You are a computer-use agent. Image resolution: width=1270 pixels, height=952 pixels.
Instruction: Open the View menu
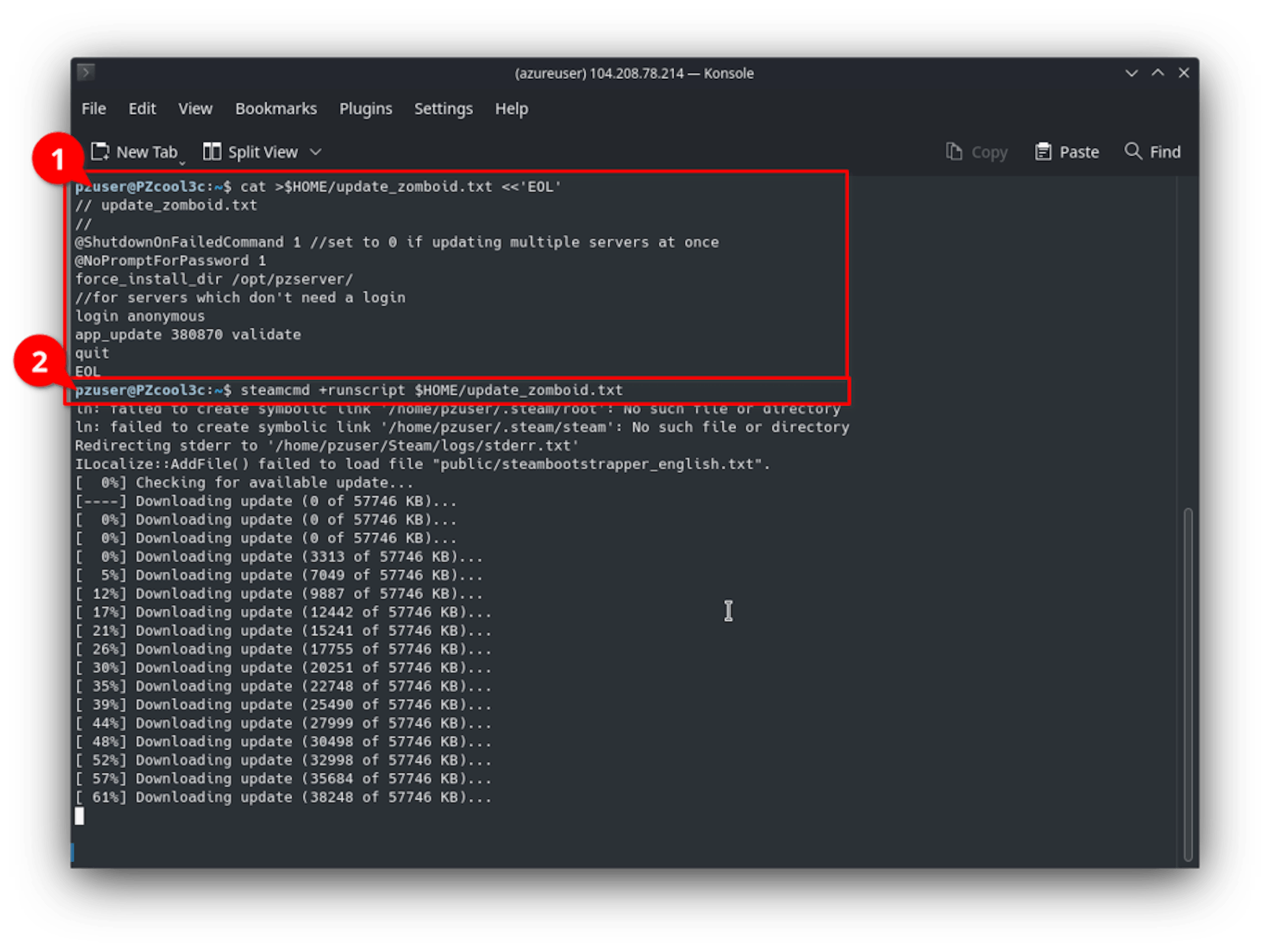pyautogui.click(x=195, y=109)
